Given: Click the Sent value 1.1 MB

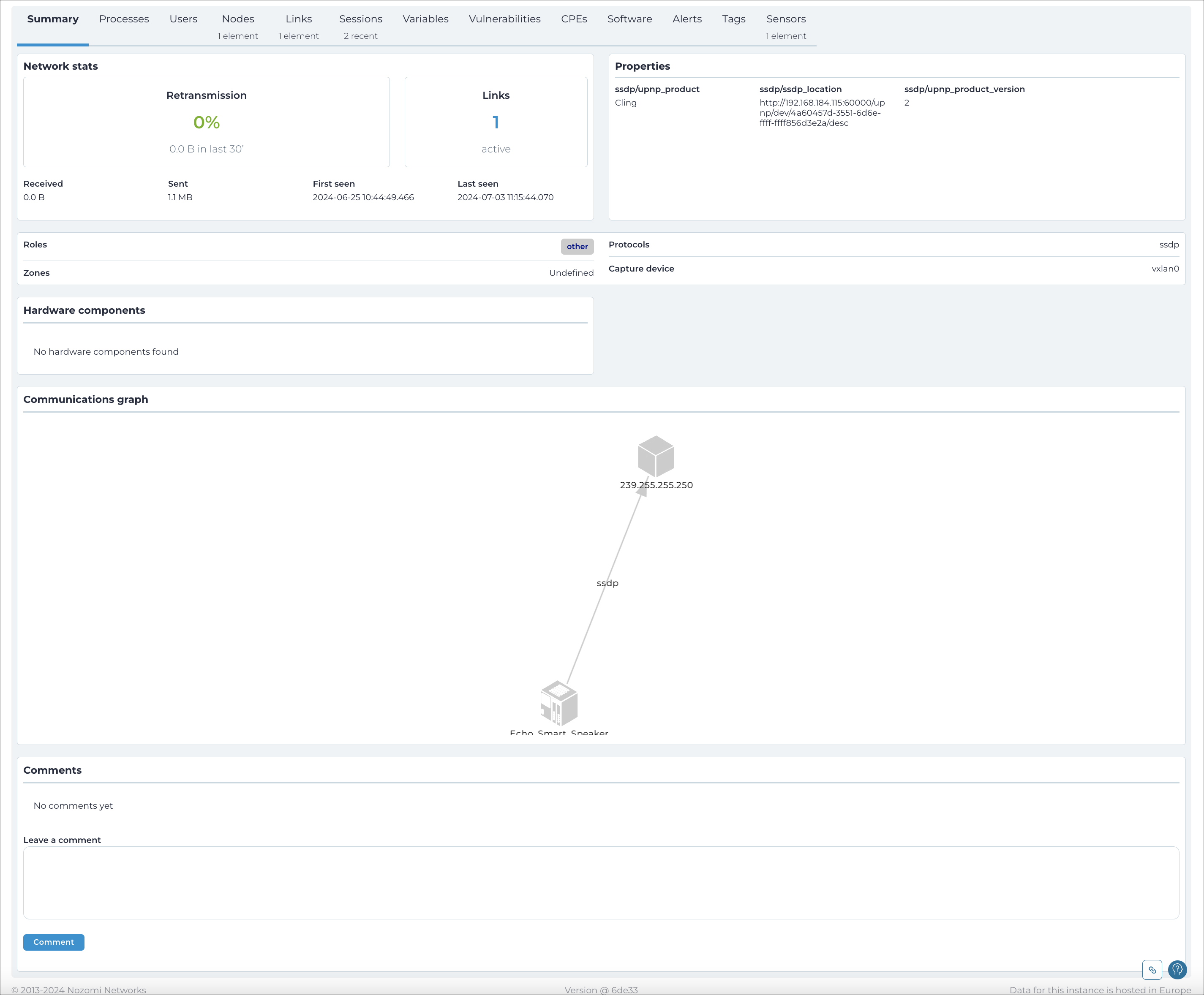Looking at the screenshot, I should [x=180, y=197].
